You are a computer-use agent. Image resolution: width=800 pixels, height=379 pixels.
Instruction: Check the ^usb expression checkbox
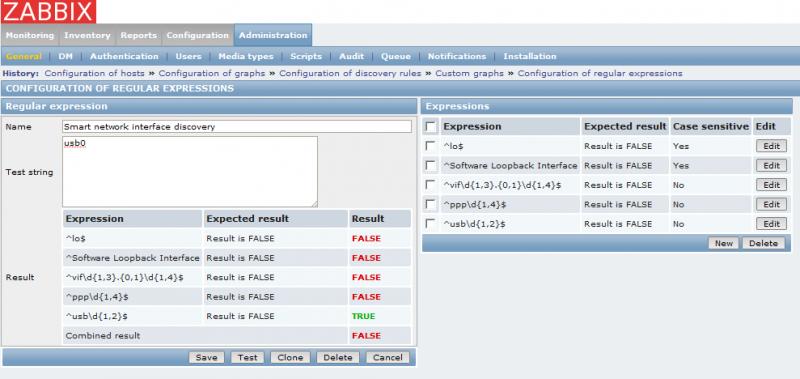[x=431, y=223]
